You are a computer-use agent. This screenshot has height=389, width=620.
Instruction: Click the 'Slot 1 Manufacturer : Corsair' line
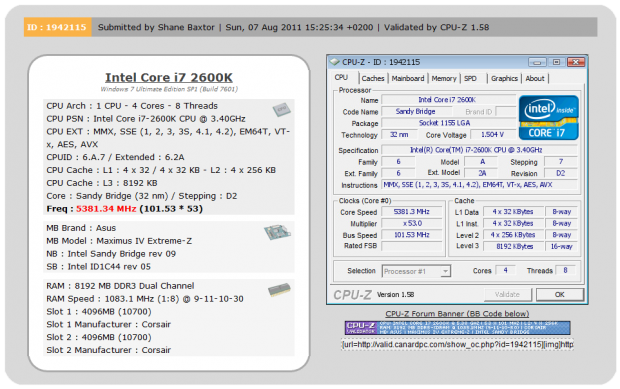click(x=108, y=325)
